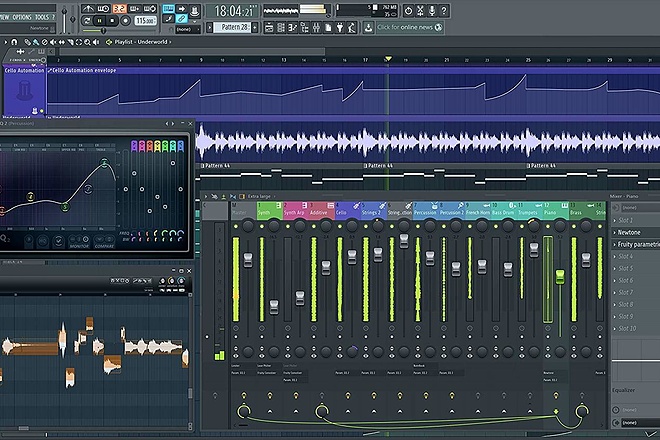The height and width of the screenshot is (440, 660).
Task: Mute the Piano mixer track LED
Action: tap(548, 227)
